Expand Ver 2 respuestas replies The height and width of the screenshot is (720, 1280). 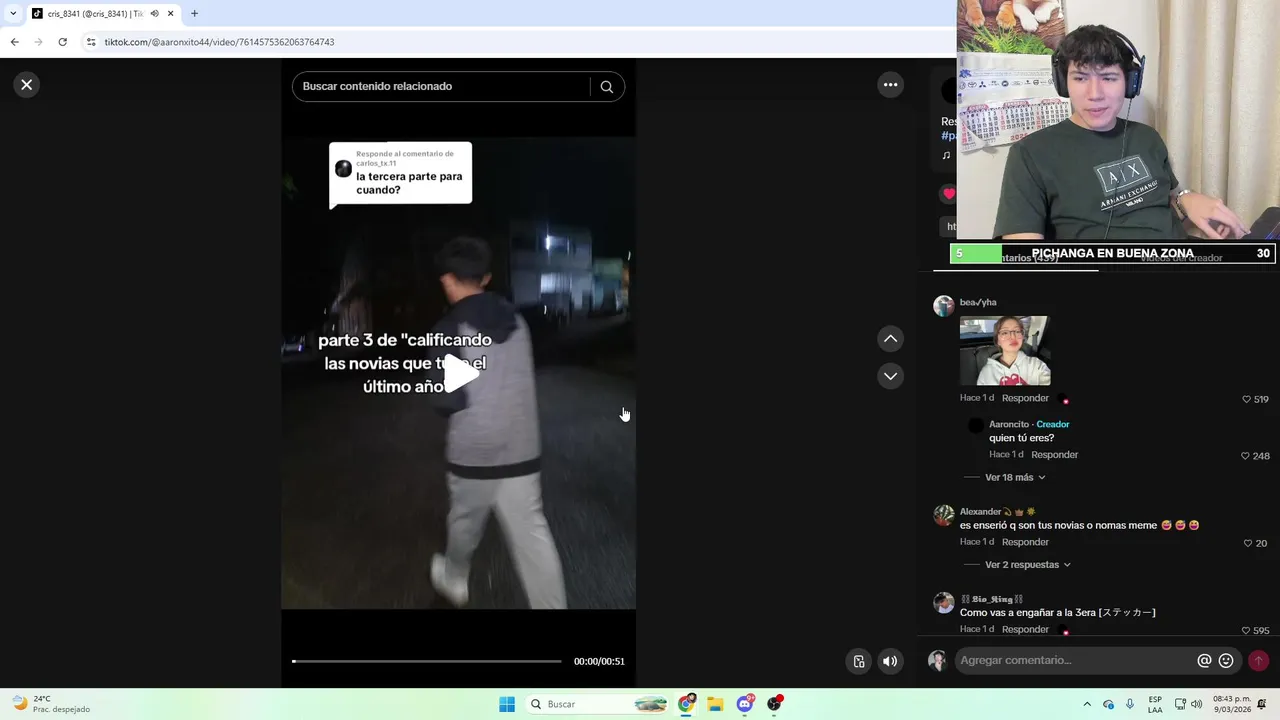point(1028,565)
